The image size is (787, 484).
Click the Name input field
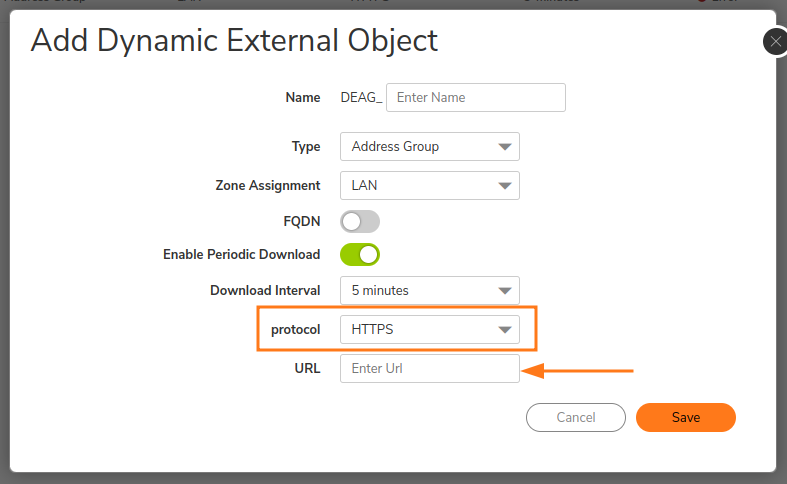pos(475,98)
